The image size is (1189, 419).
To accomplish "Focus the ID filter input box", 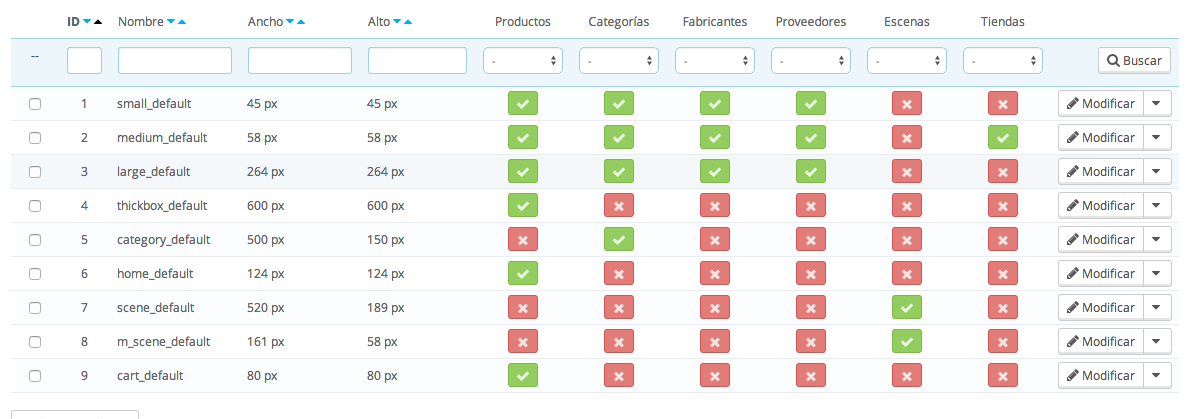I will tap(84, 61).
